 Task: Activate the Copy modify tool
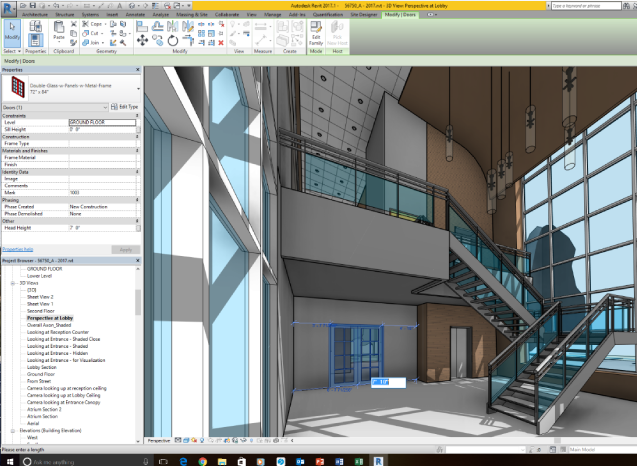157,40
